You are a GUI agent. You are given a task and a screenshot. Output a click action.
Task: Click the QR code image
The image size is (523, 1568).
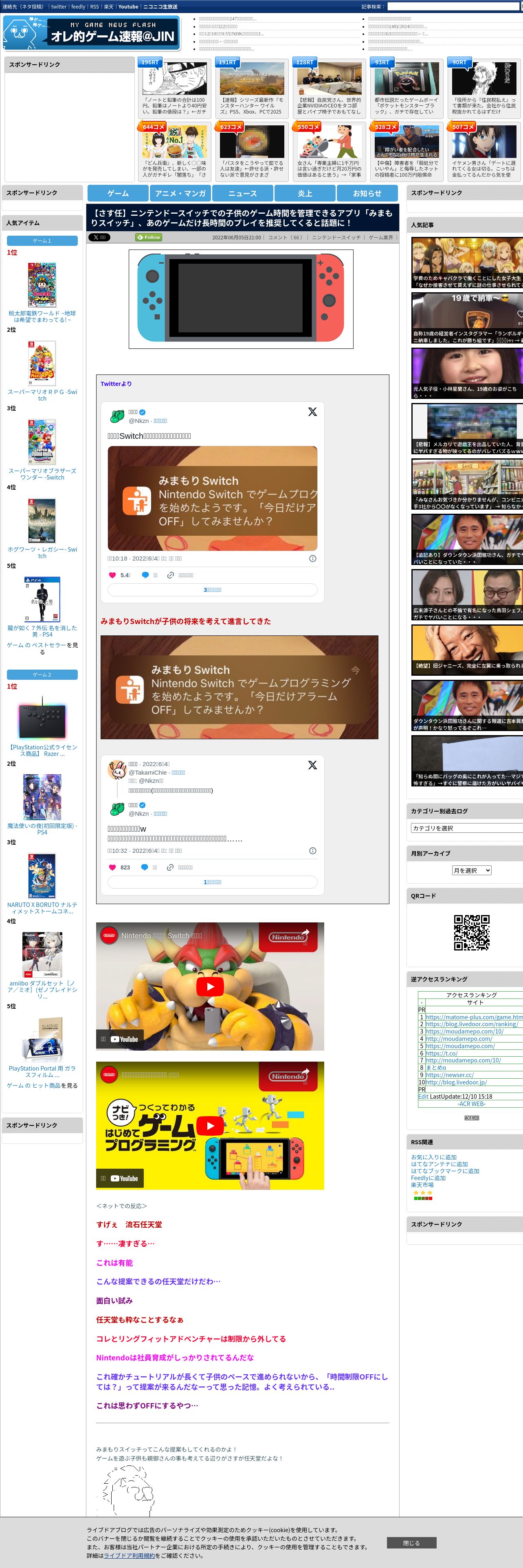471,933
